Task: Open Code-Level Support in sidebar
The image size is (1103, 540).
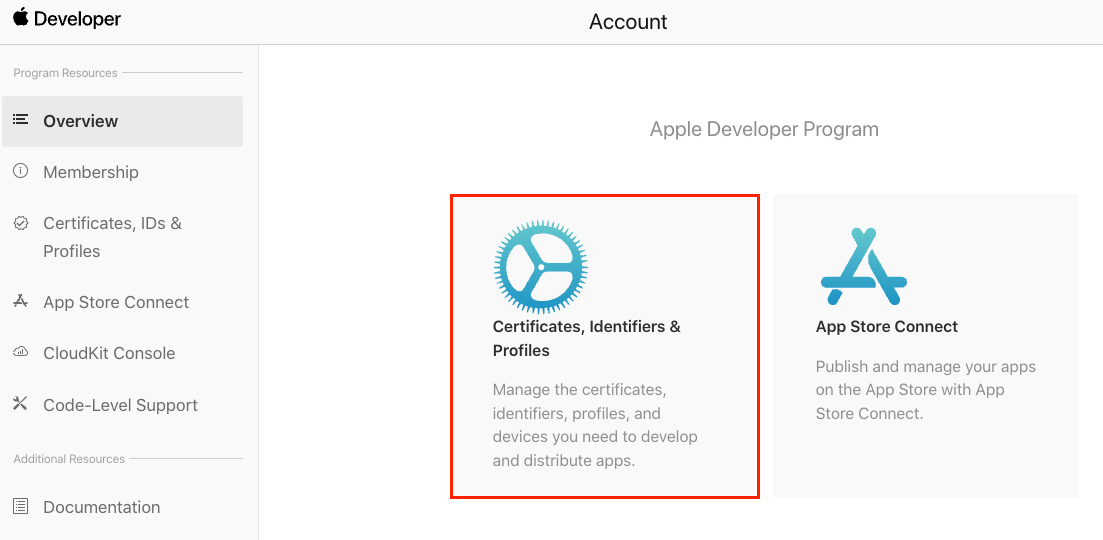Action: pos(122,405)
